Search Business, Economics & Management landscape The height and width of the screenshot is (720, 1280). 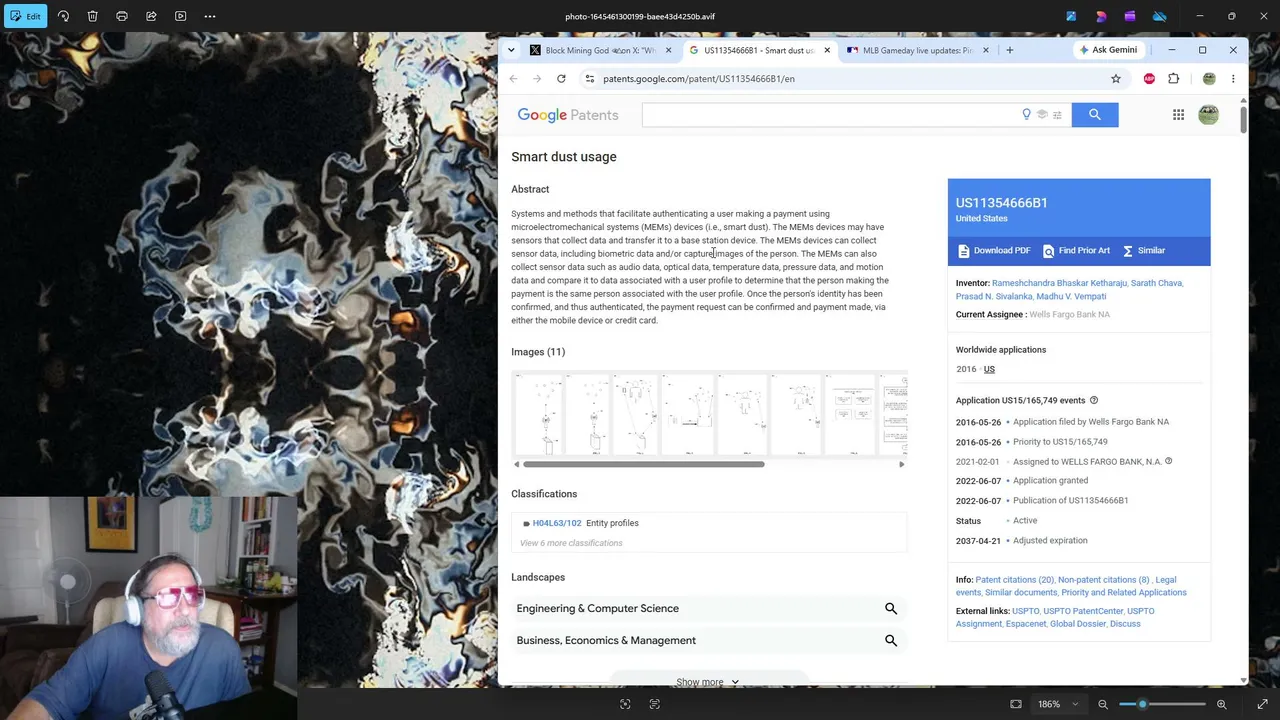(x=891, y=641)
